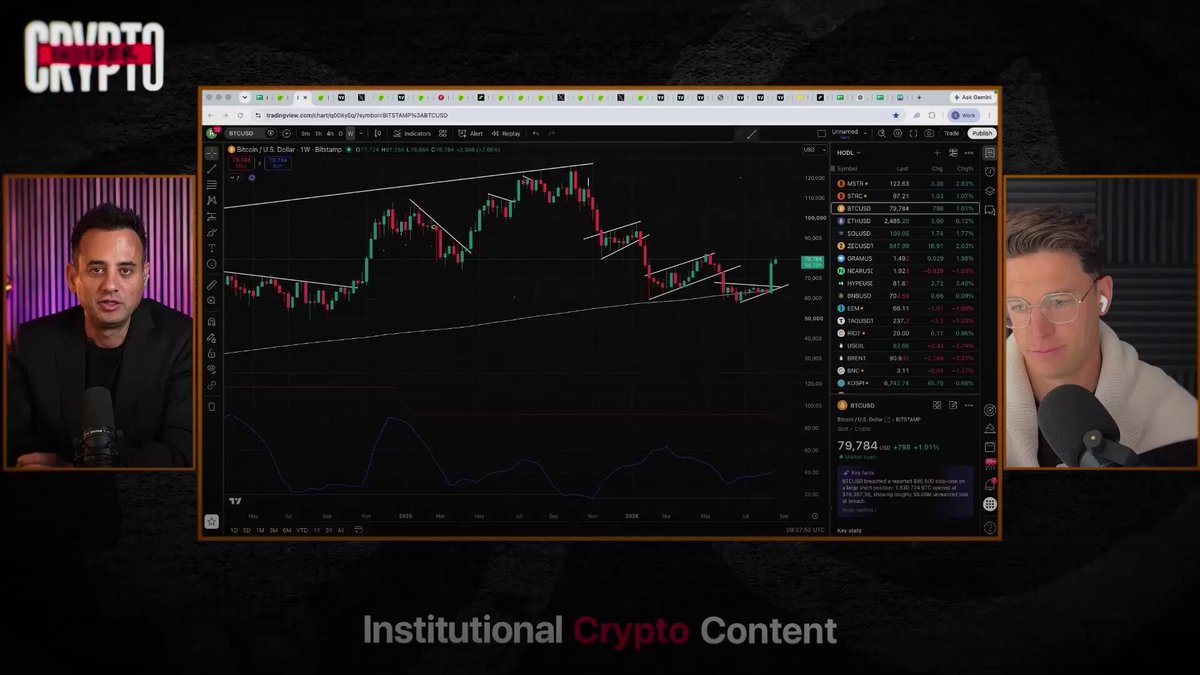This screenshot has height=675, width=1200.
Task: Select HYPEUSD row in the watchlist
Action: tap(906, 283)
